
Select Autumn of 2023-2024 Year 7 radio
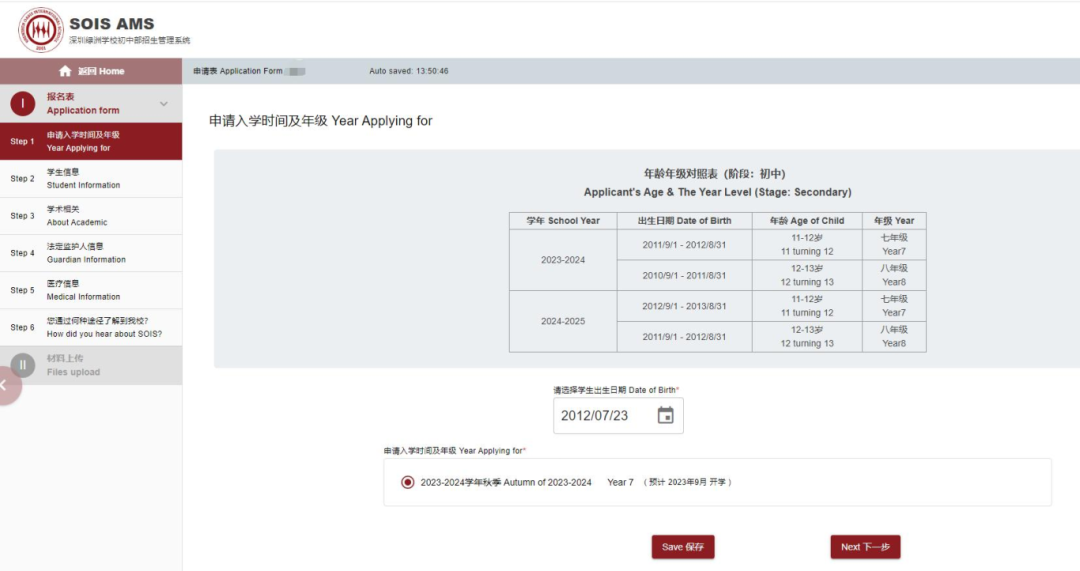(407, 482)
